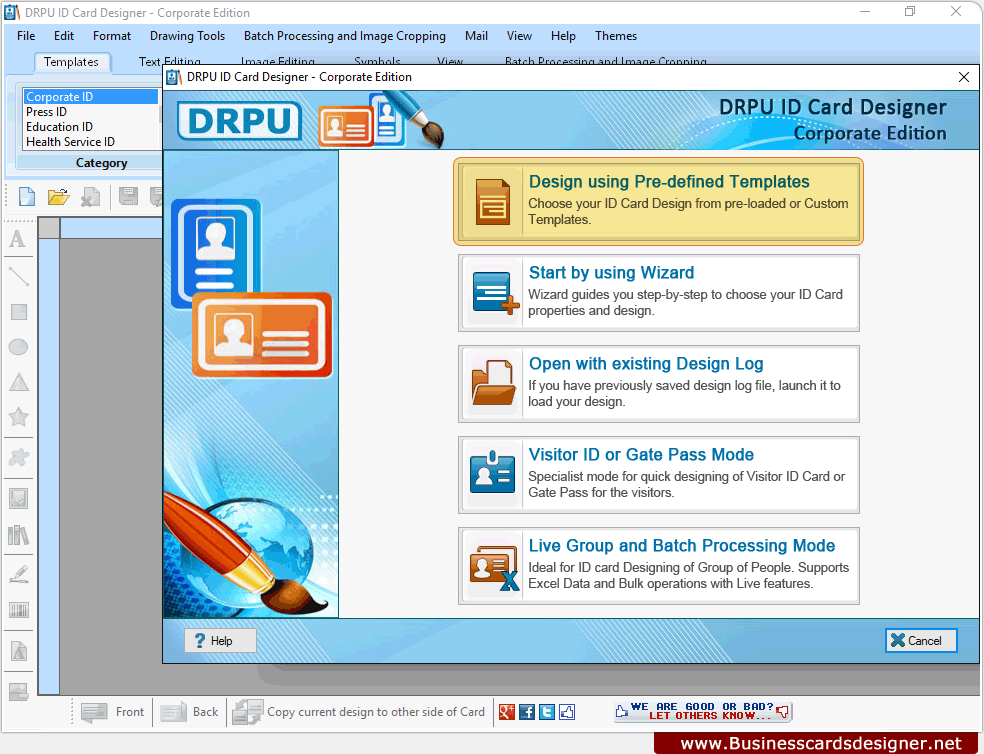
Task: Click the Help button in dialog
Action: pyautogui.click(x=220, y=640)
